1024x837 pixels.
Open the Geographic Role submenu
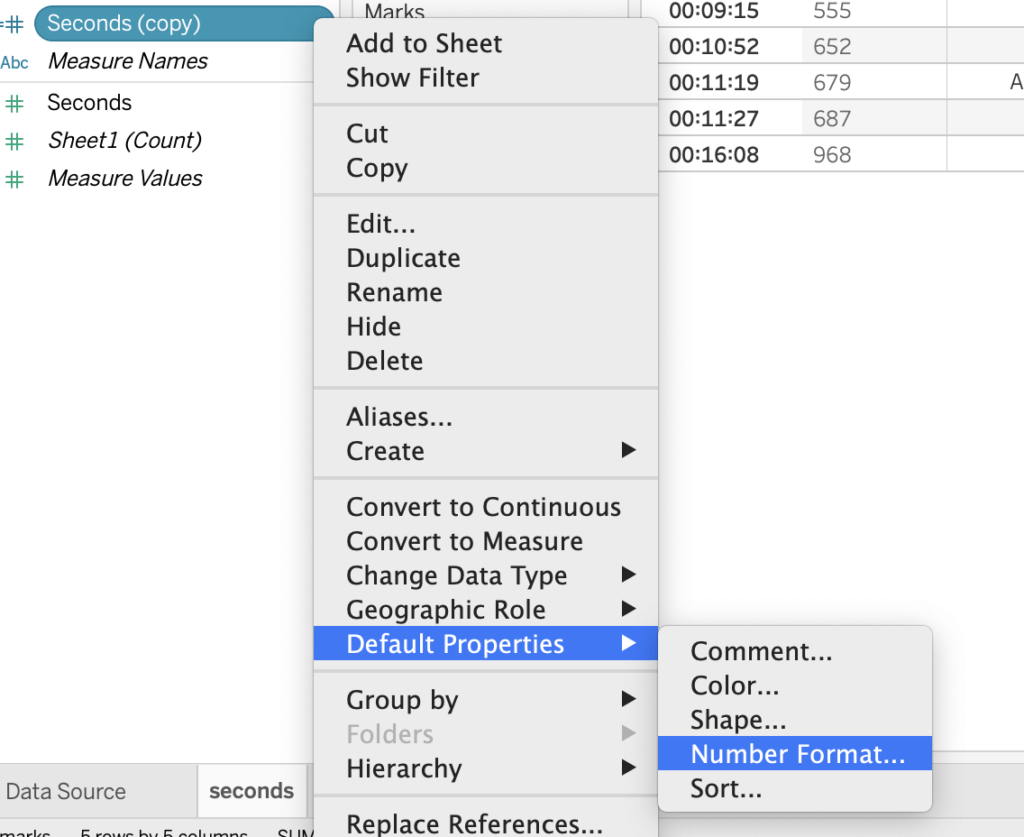628,609
